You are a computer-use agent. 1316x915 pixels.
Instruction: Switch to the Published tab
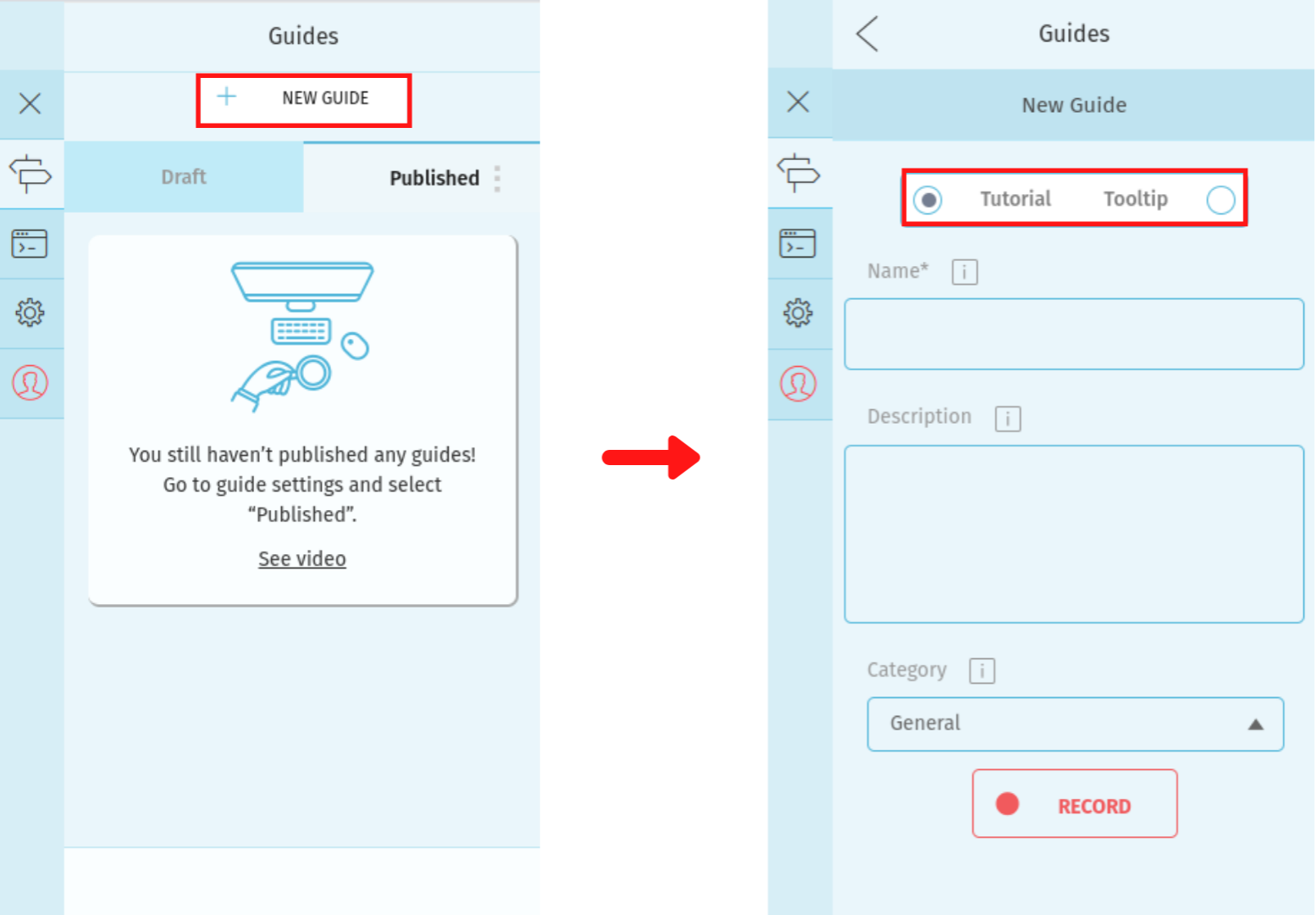(x=434, y=178)
